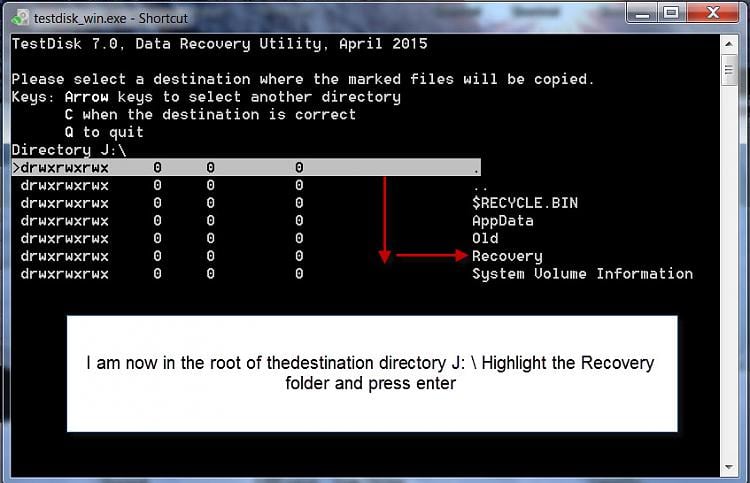Select the Old directory entry
The width and height of the screenshot is (750, 483).
(485, 238)
